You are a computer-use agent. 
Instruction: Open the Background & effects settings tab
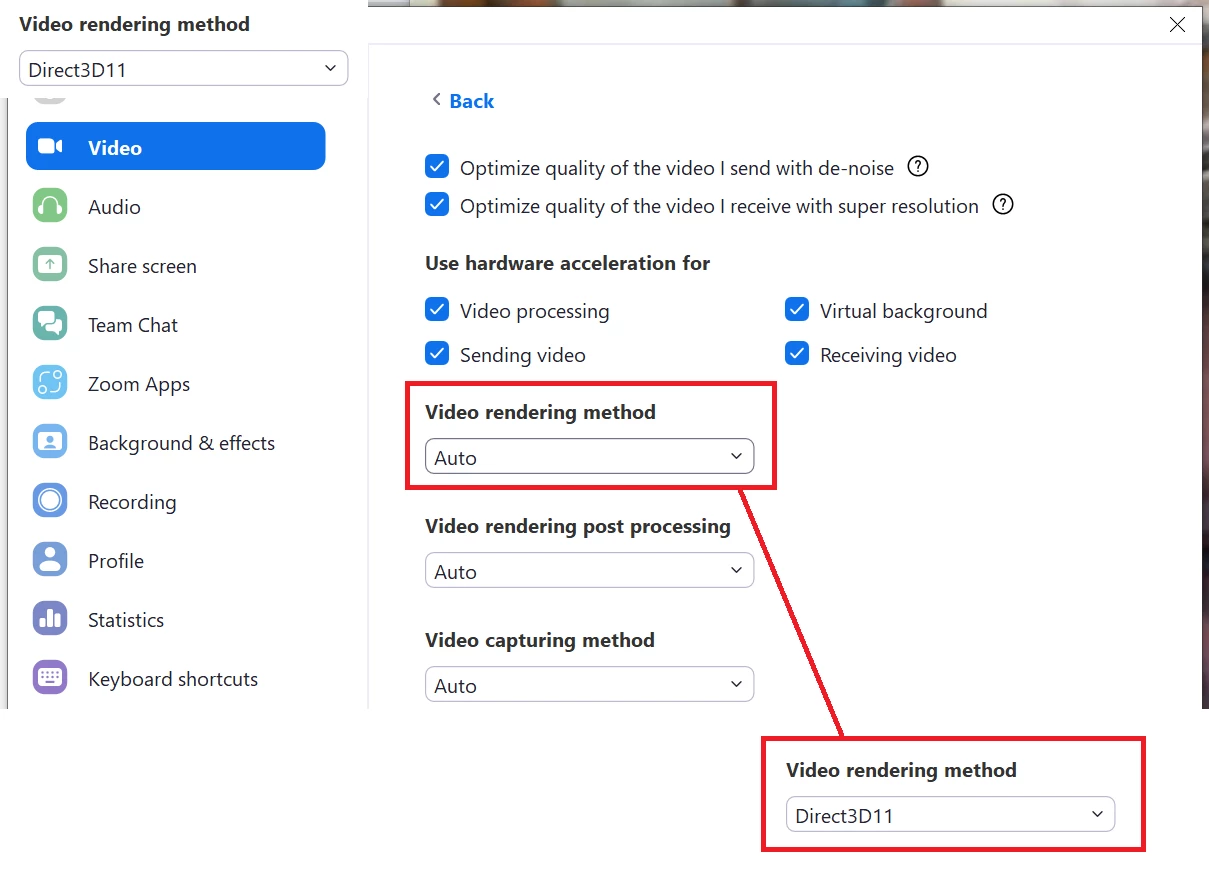[x=176, y=442]
